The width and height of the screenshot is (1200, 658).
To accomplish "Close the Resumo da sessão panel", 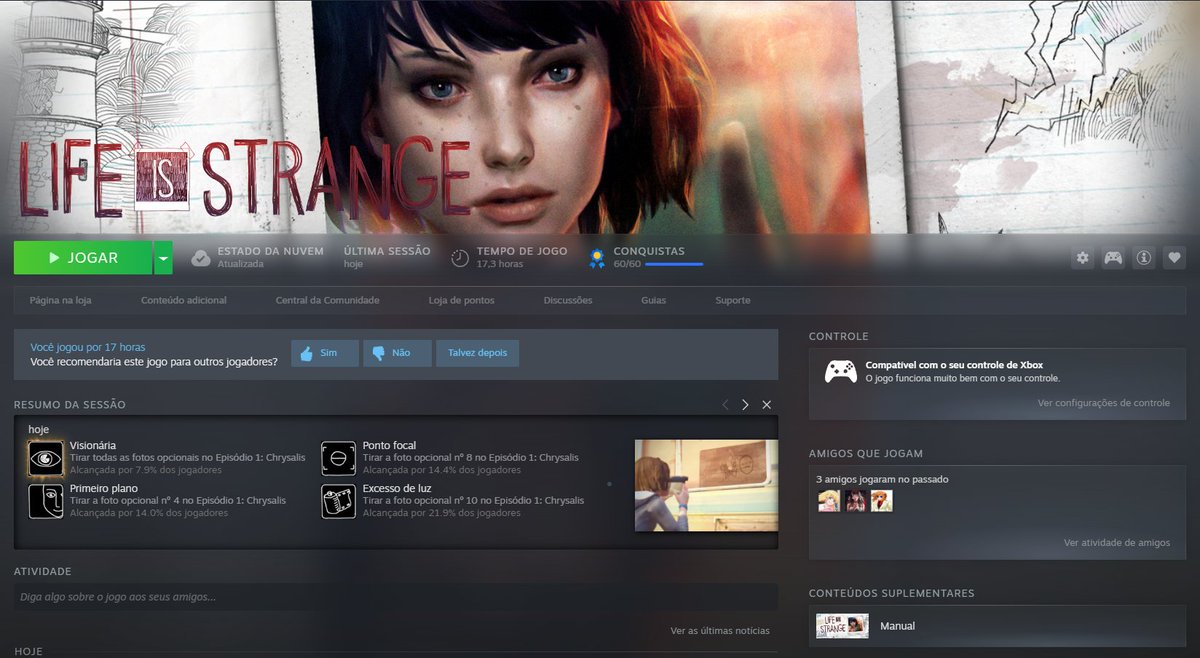I will (767, 405).
